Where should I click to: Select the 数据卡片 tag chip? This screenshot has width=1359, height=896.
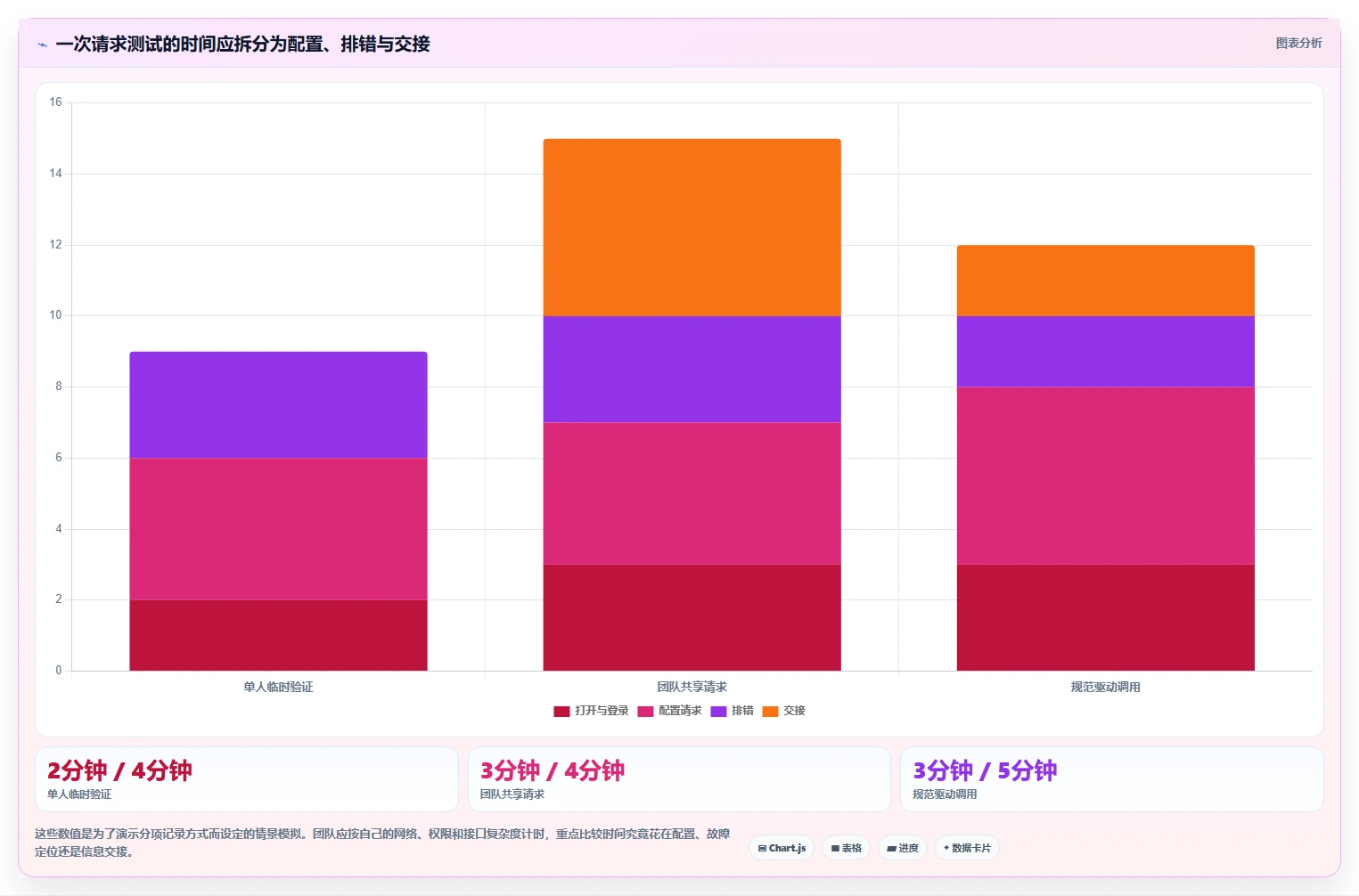[x=967, y=848]
